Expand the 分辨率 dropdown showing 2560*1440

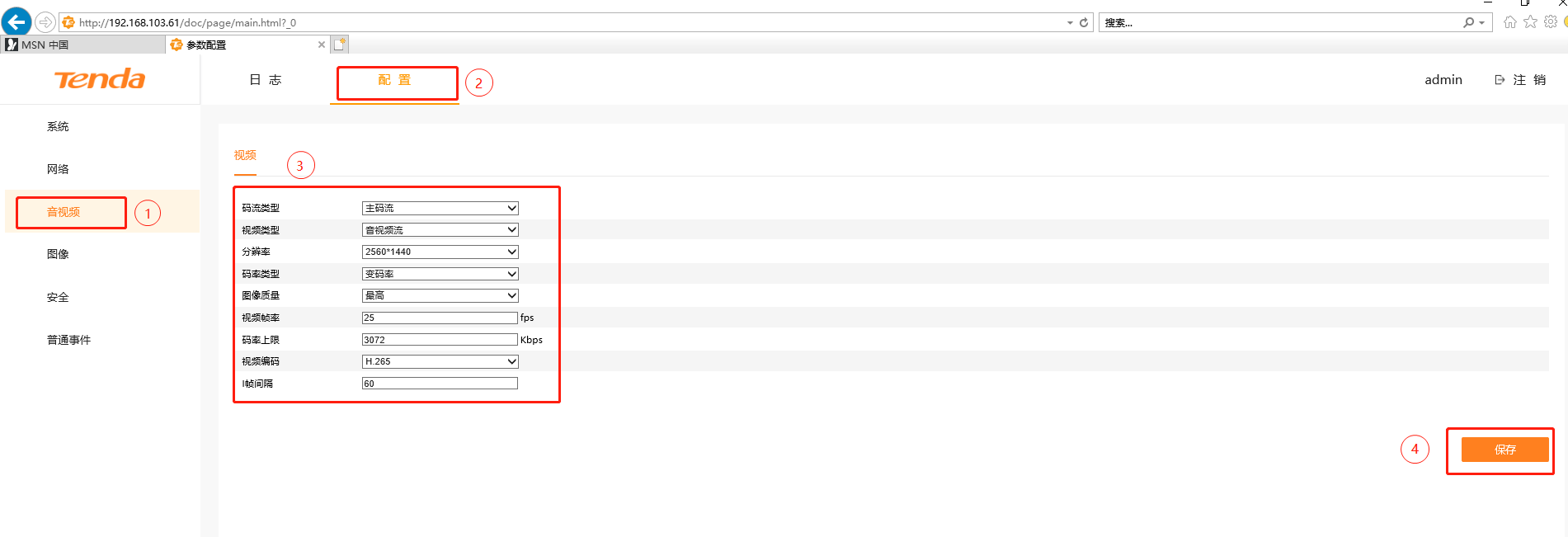click(x=440, y=252)
